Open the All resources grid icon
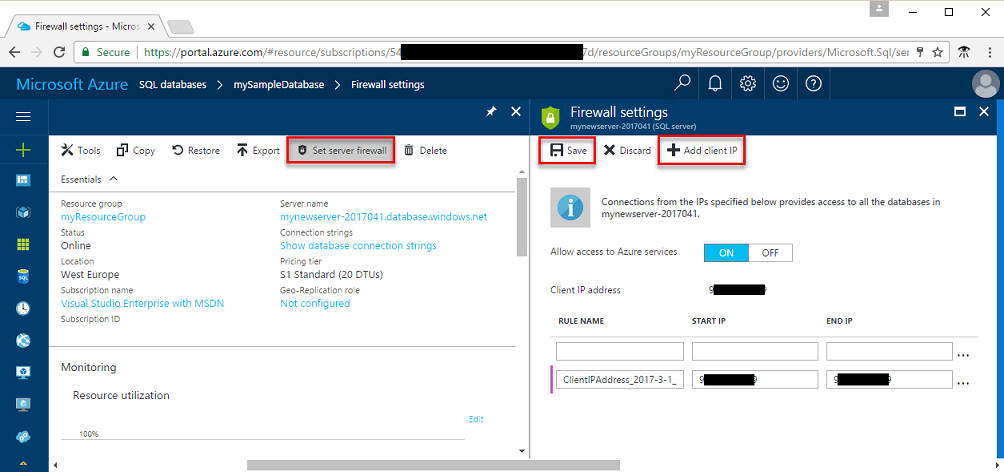The height and width of the screenshot is (472, 1004). tap(23, 245)
